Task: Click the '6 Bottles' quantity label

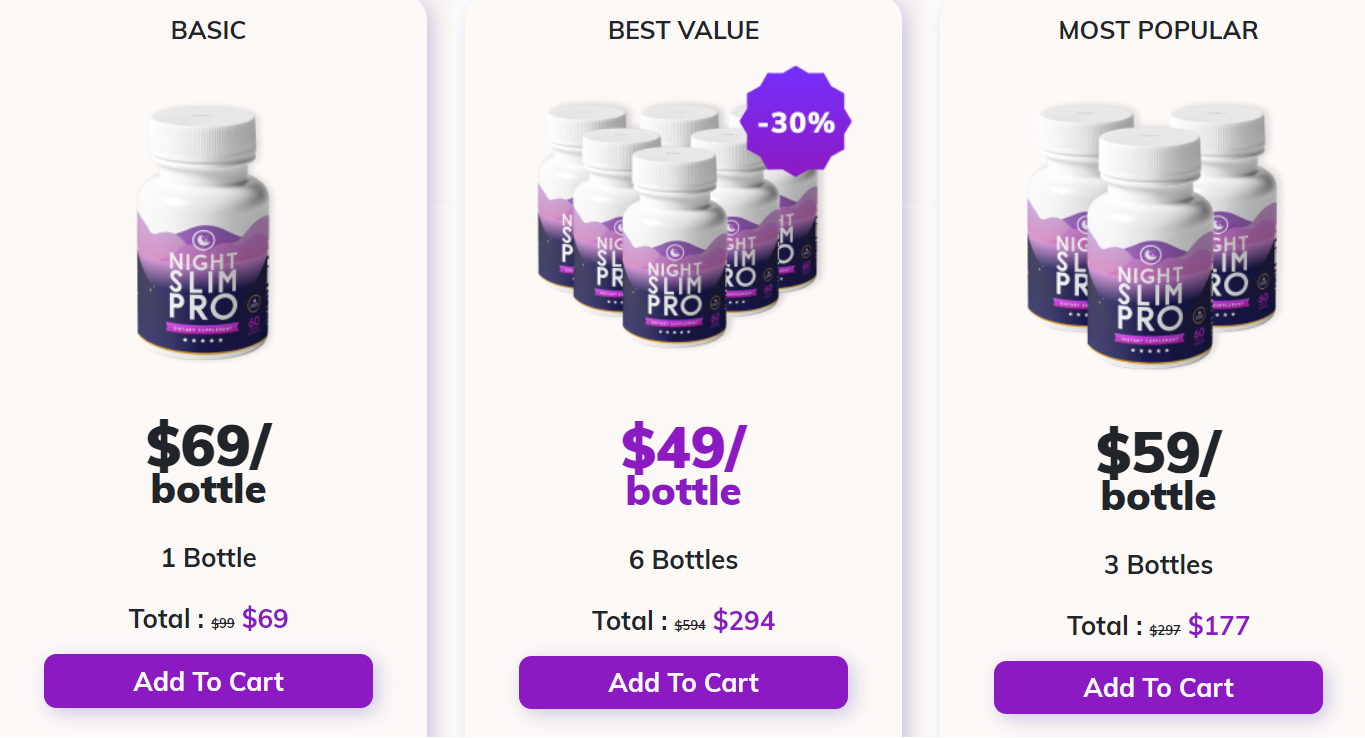Action: pyautogui.click(x=683, y=560)
